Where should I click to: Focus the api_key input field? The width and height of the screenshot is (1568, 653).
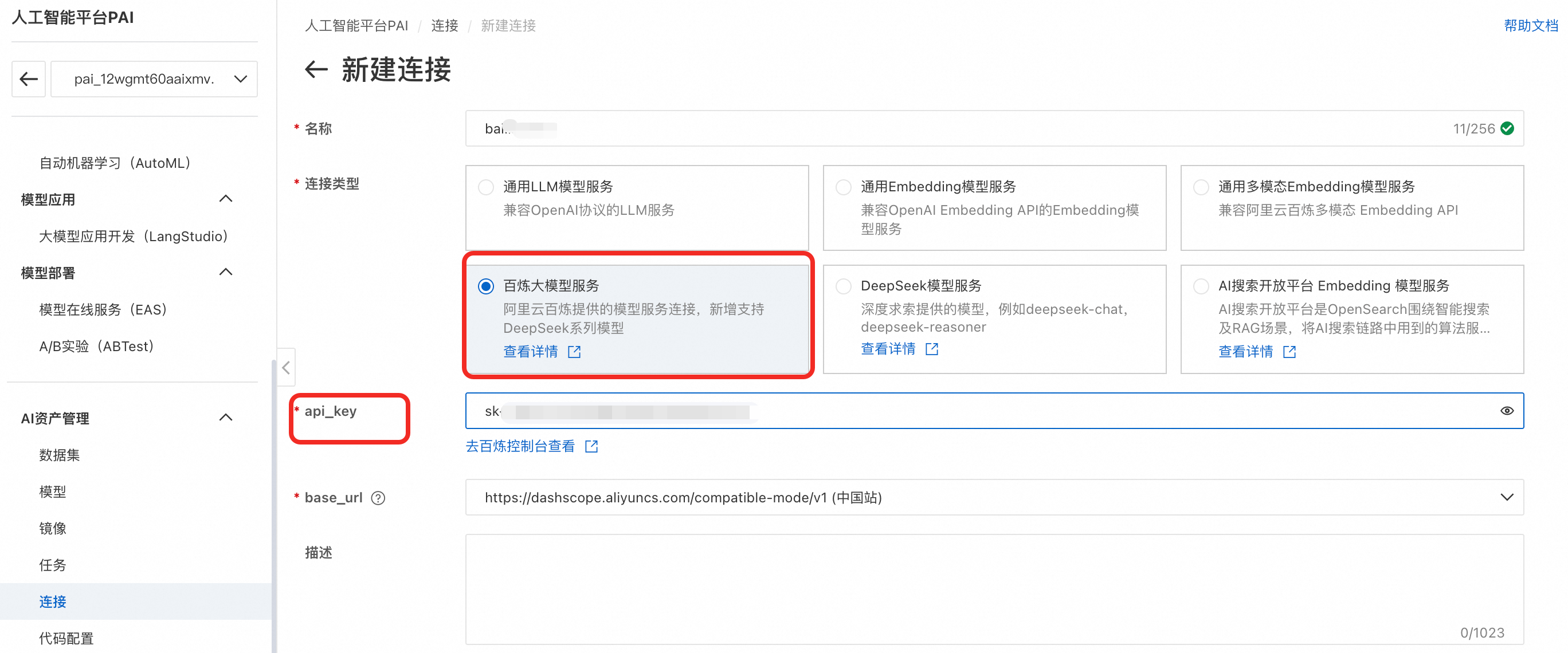tap(994, 411)
